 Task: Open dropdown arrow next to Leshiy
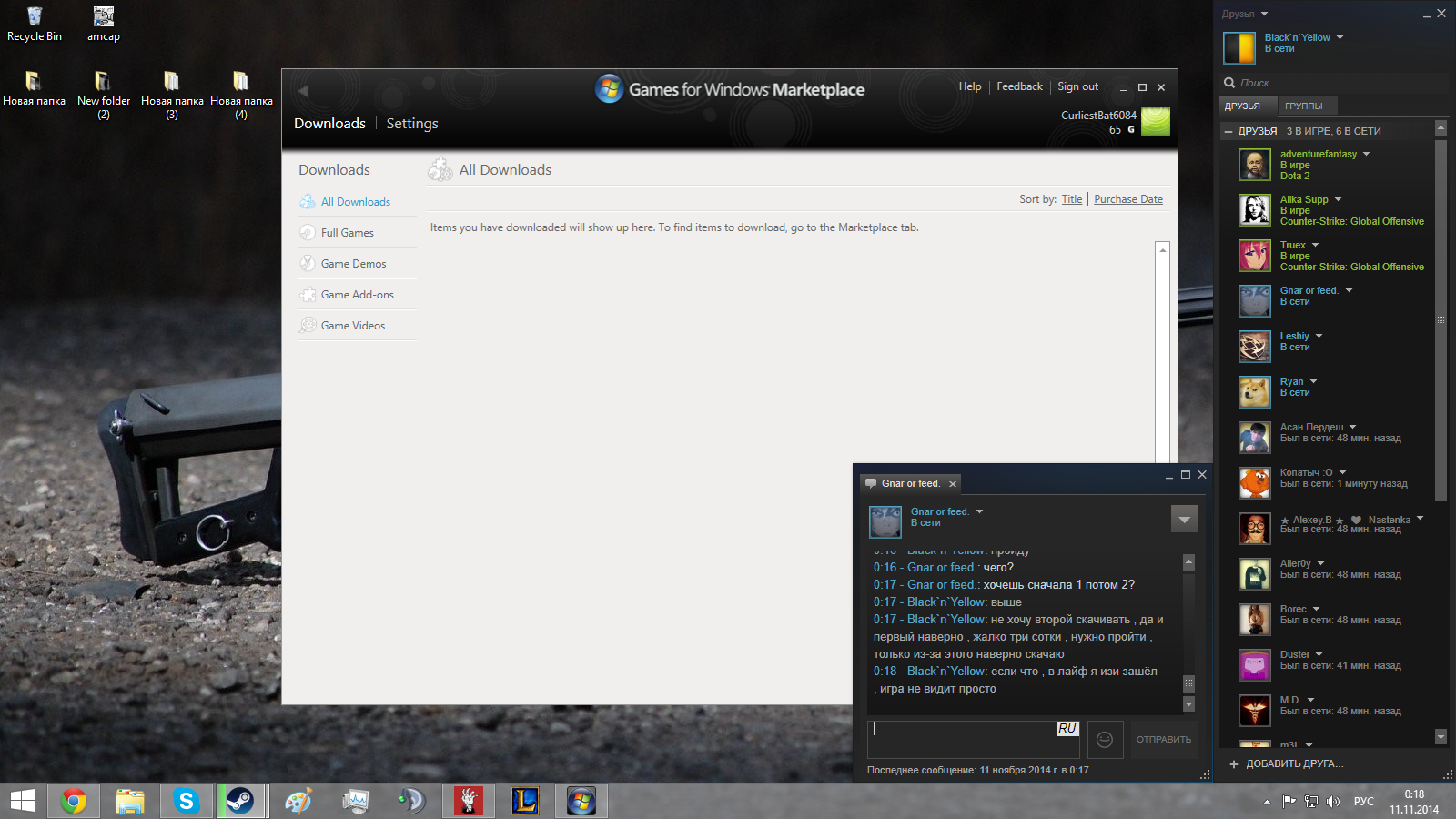point(1319,336)
